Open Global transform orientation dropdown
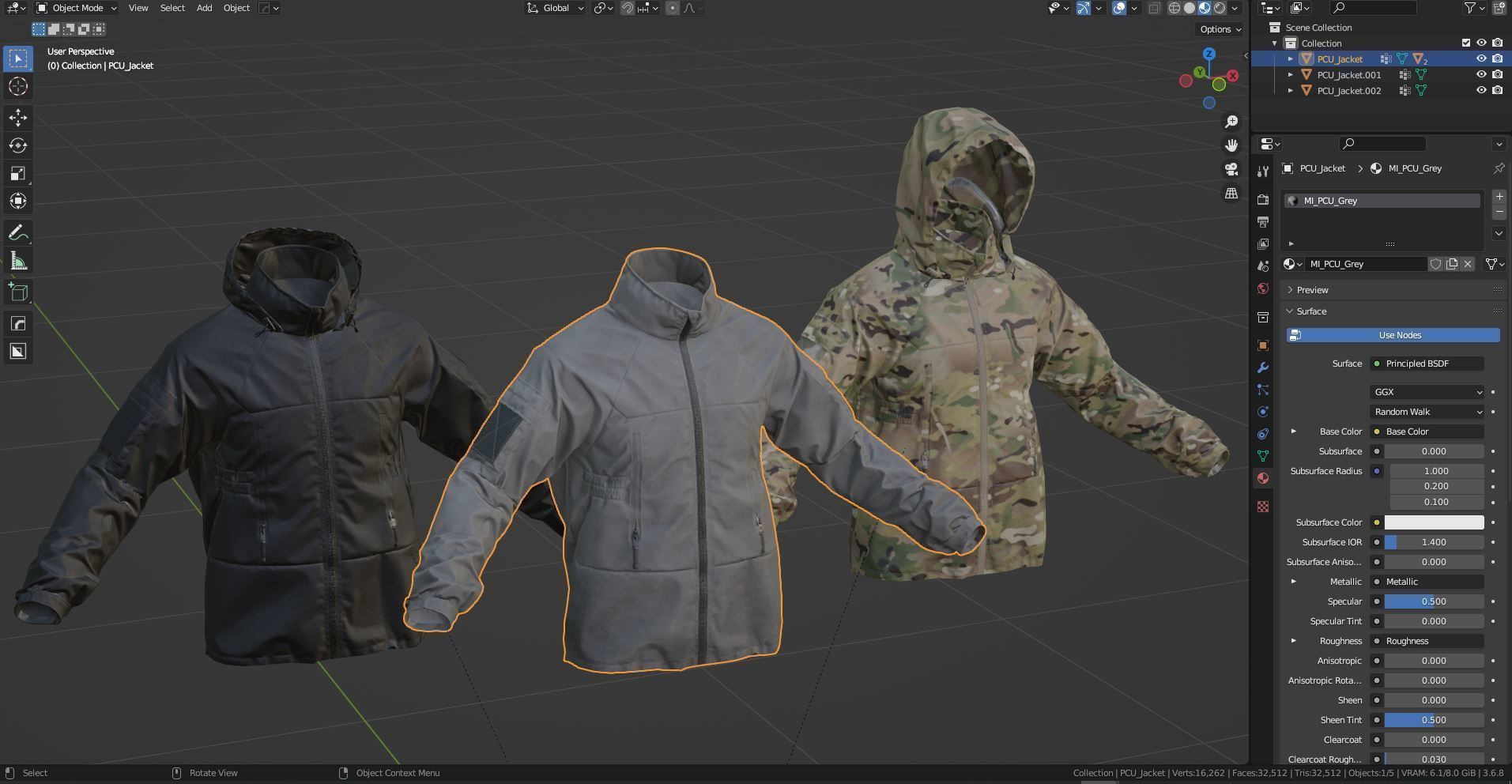 pos(556,8)
